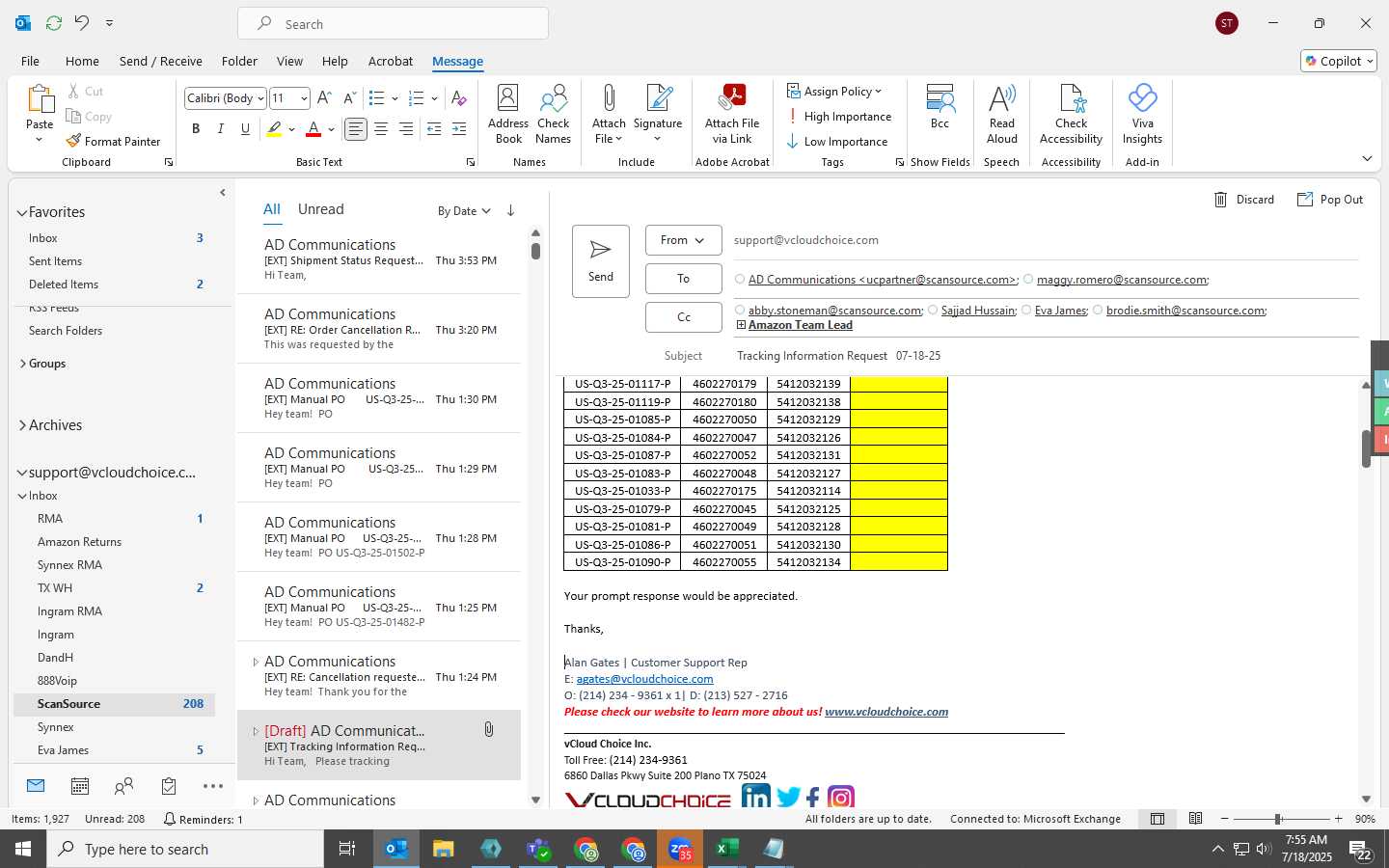Apply Bold formatting
The image size is (1389, 868).
coord(196,128)
